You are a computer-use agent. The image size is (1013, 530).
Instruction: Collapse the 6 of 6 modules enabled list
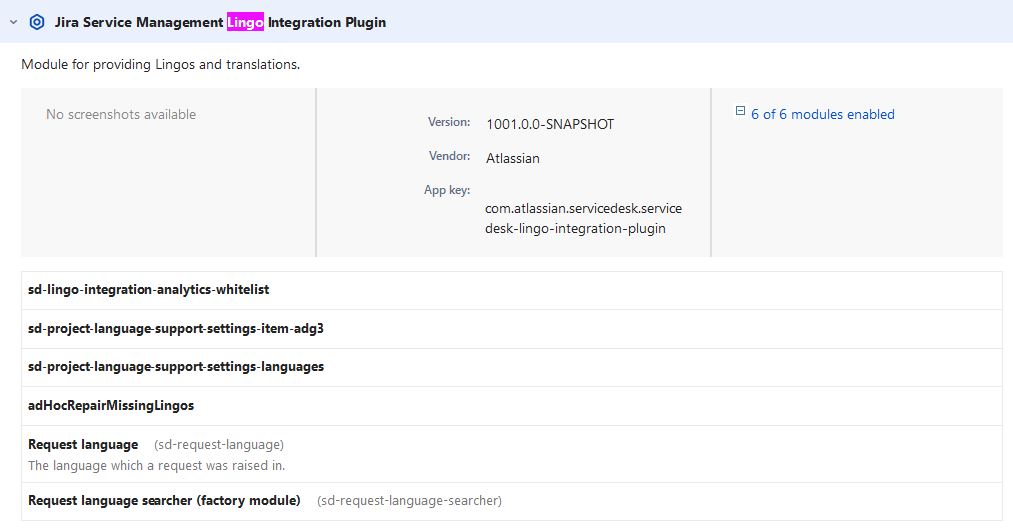coord(822,114)
